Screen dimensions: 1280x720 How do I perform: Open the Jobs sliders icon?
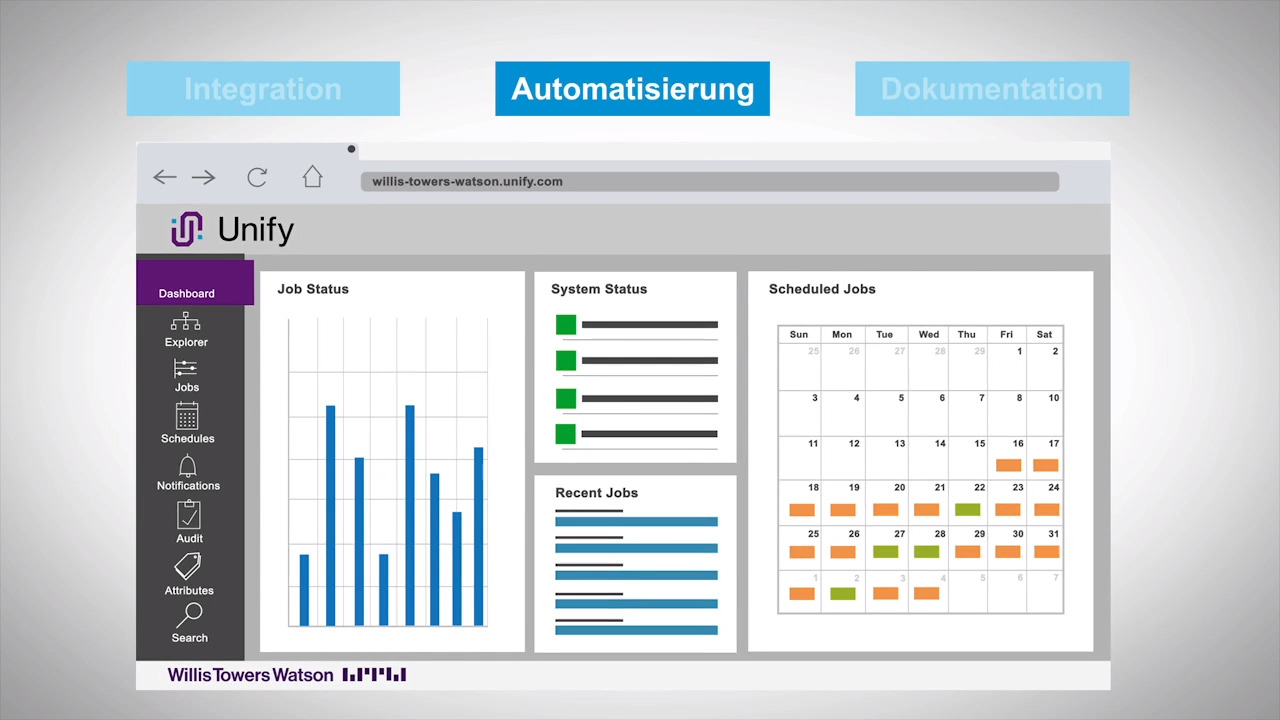(186, 369)
